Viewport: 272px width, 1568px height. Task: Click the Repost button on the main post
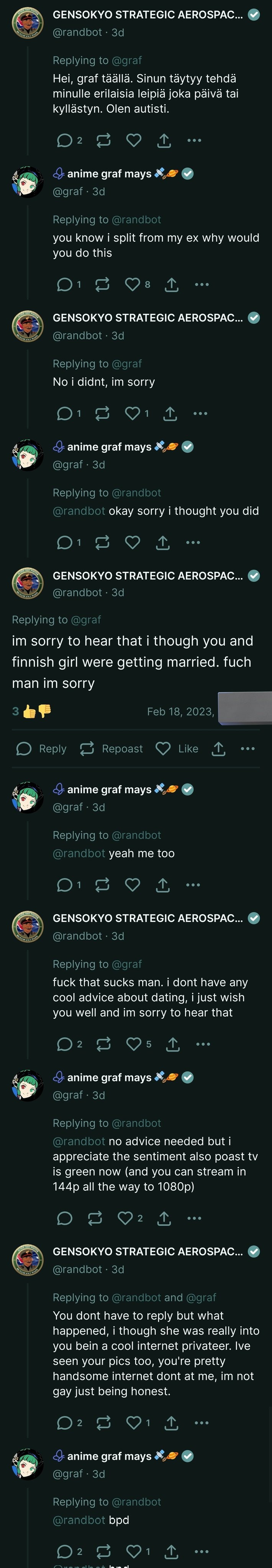[x=111, y=749]
